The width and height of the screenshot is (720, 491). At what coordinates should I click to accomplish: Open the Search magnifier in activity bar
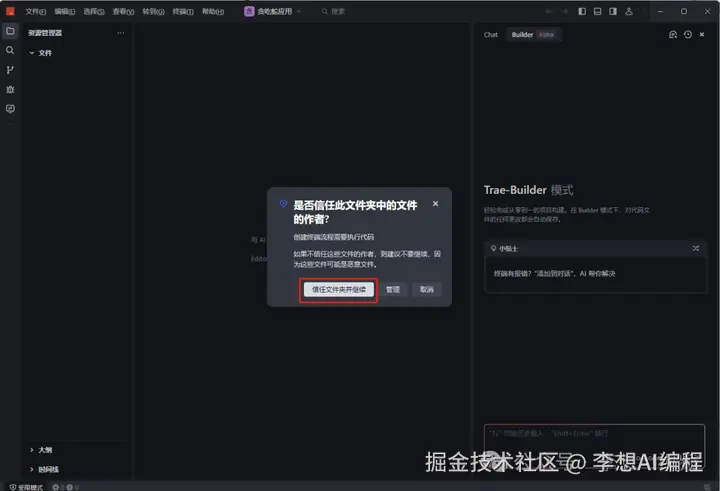10,50
